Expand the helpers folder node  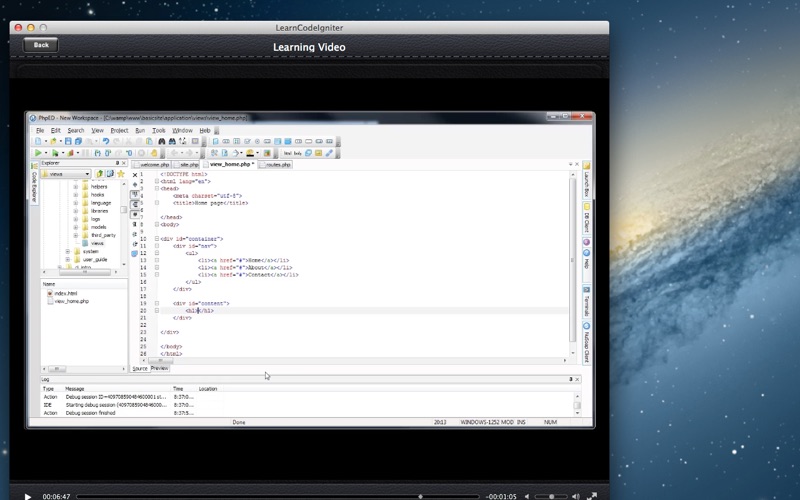pos(76,187)
